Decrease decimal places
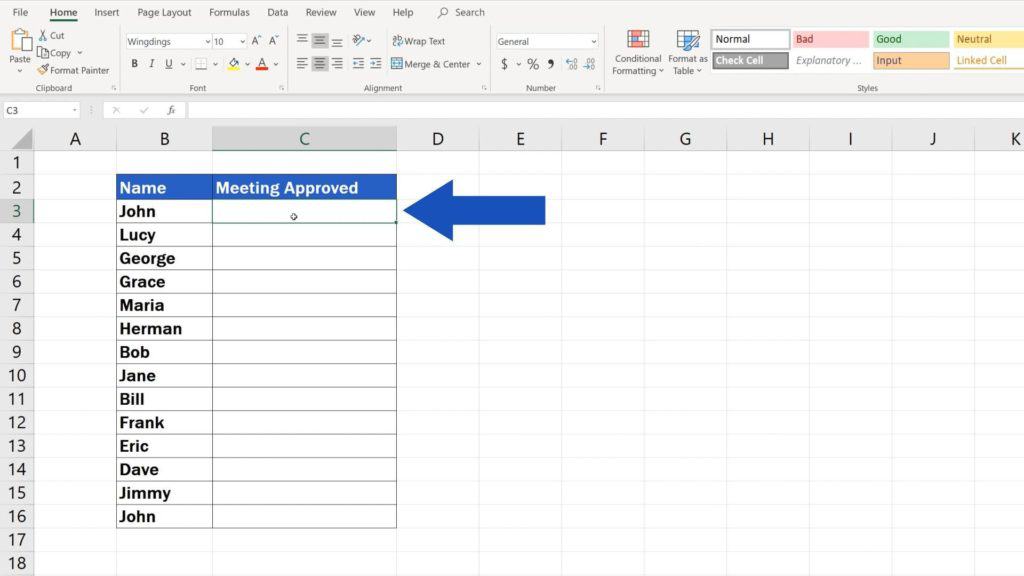Image resolution: width=1024 pixels, height=576 pixels. [590, 64]
